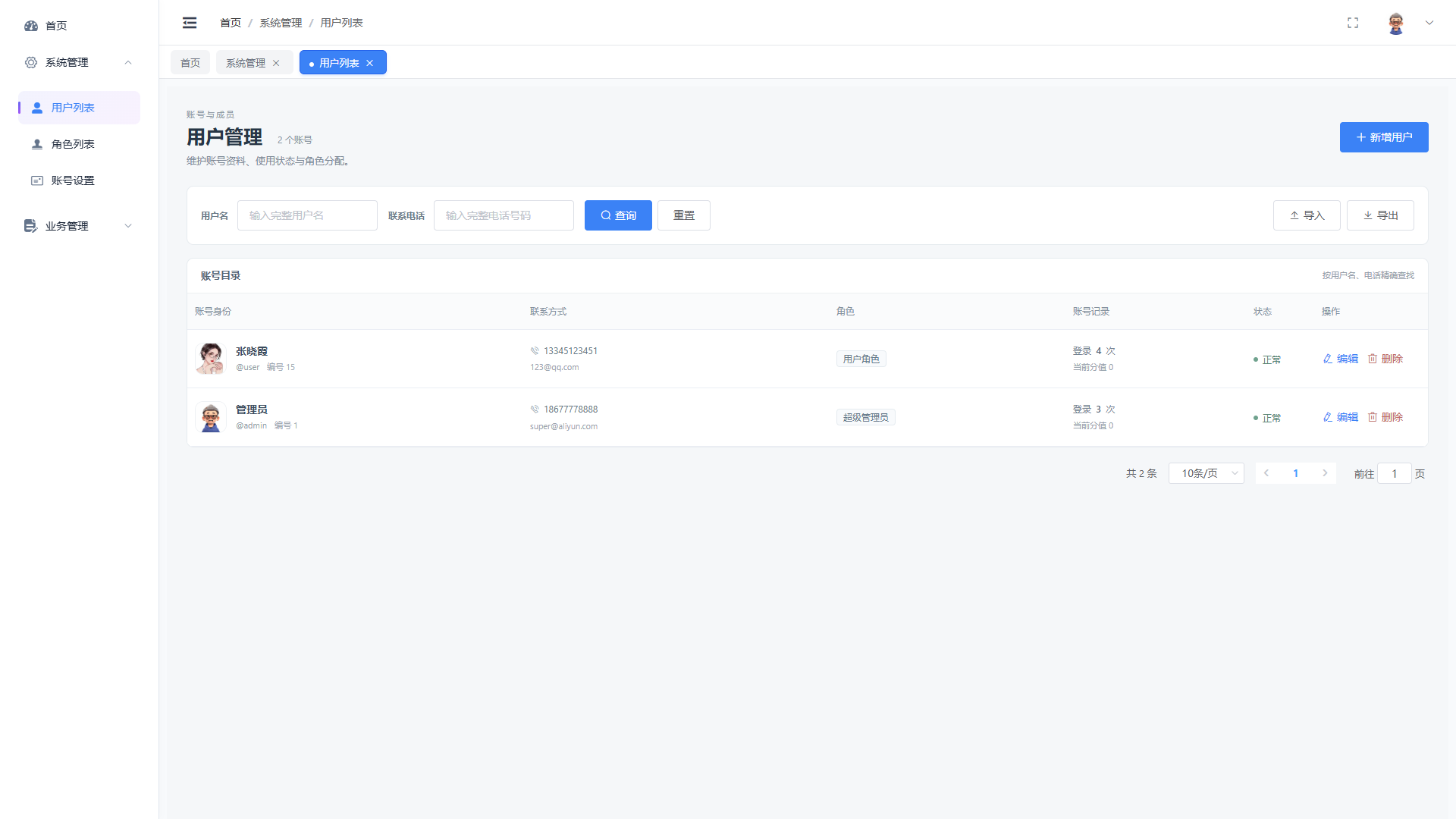
Task: Click the 首页 breadcrumb link
Action: [x=231, y=23]
